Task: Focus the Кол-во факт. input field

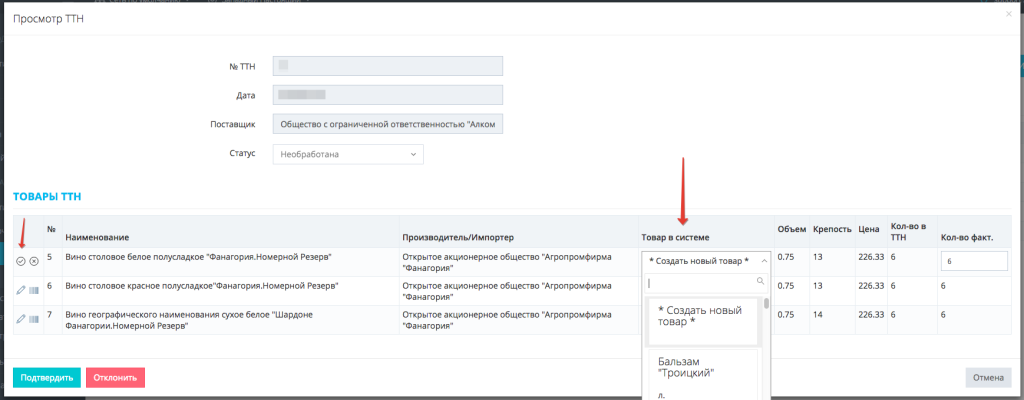Action: tap(973, 261)
